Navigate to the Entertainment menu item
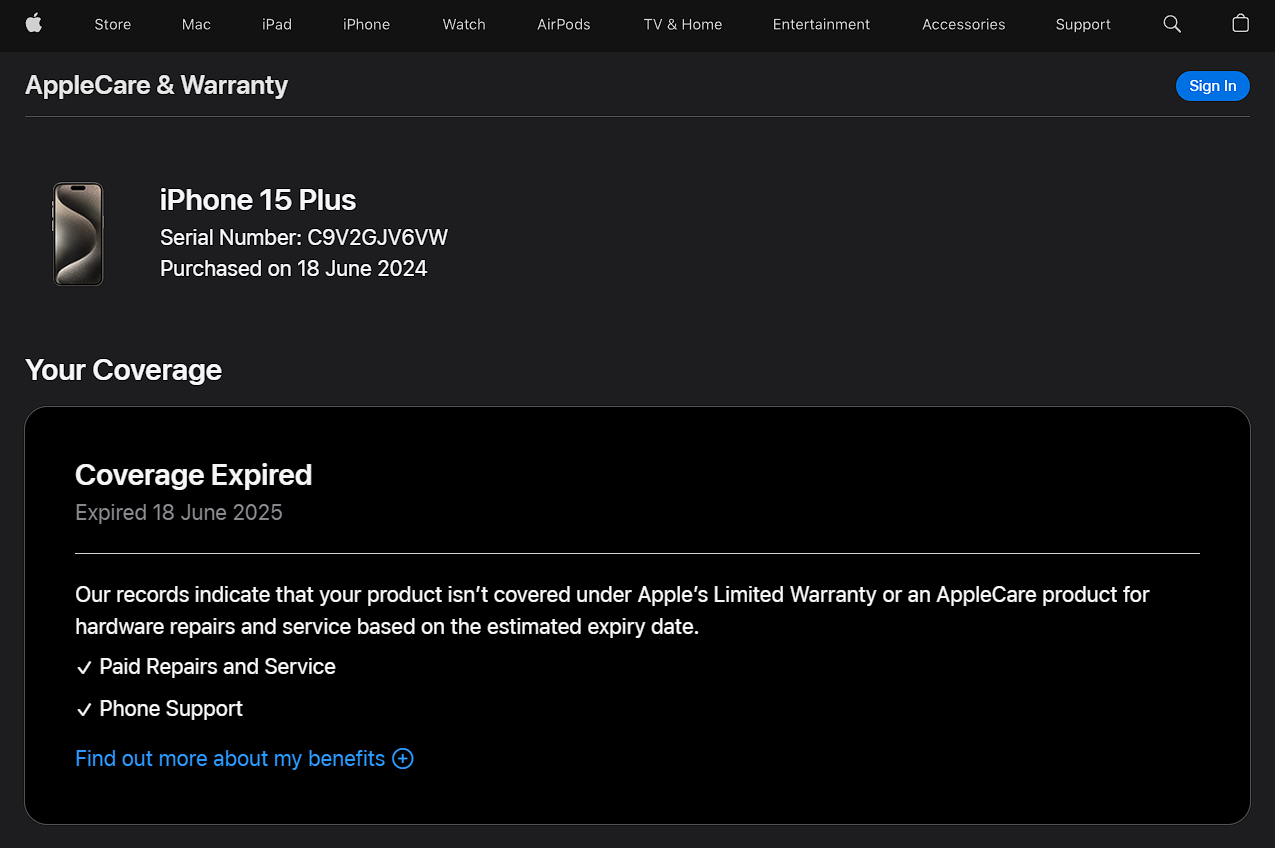Image resolution: width=1275 pixels, height=848 pixels. pos(821,24)
